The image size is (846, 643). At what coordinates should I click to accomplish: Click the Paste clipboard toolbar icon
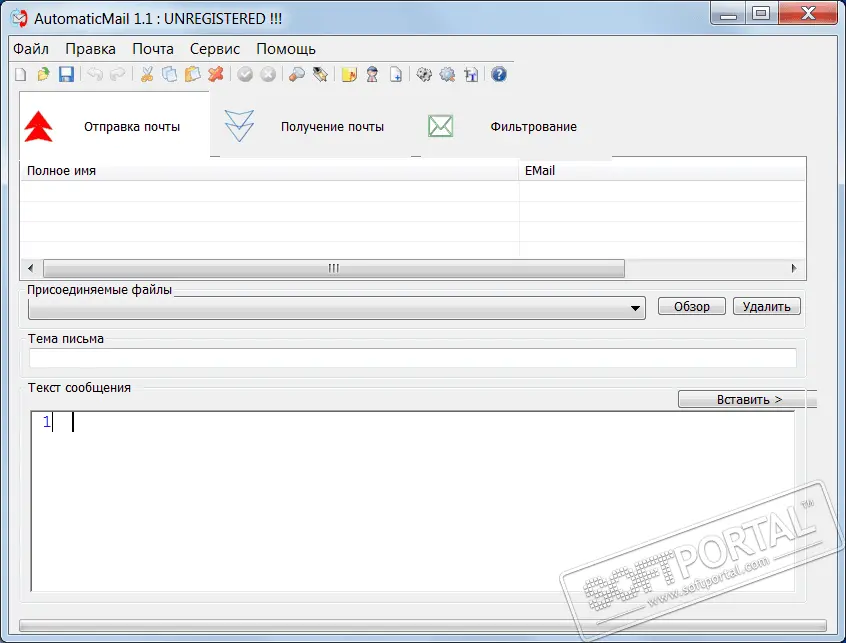click(193, 74)
